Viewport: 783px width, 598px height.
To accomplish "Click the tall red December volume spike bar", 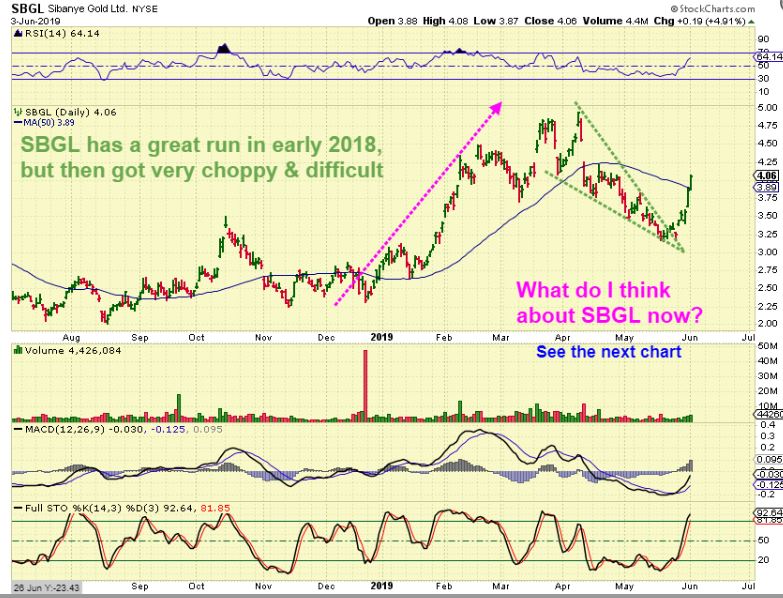I will [366, 386].
